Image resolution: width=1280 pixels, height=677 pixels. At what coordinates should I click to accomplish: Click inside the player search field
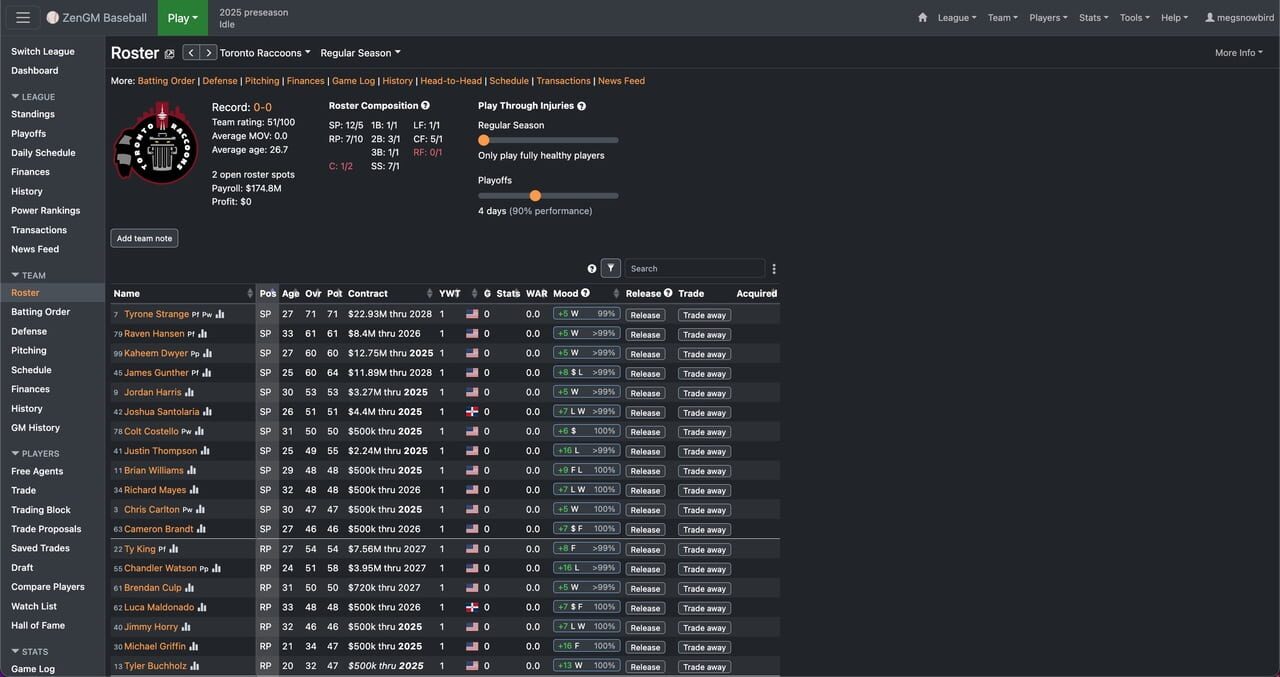695,268
